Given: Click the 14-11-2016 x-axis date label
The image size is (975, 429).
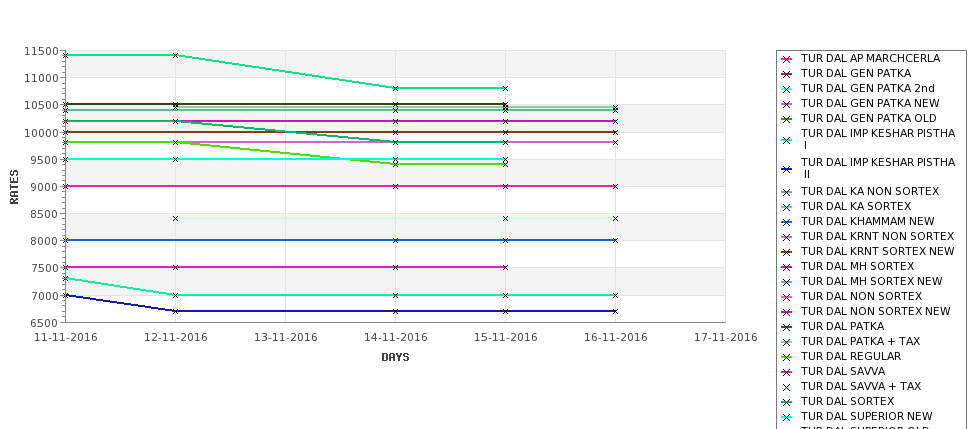Looking at the screenshot, I should (x=395, y=338).
